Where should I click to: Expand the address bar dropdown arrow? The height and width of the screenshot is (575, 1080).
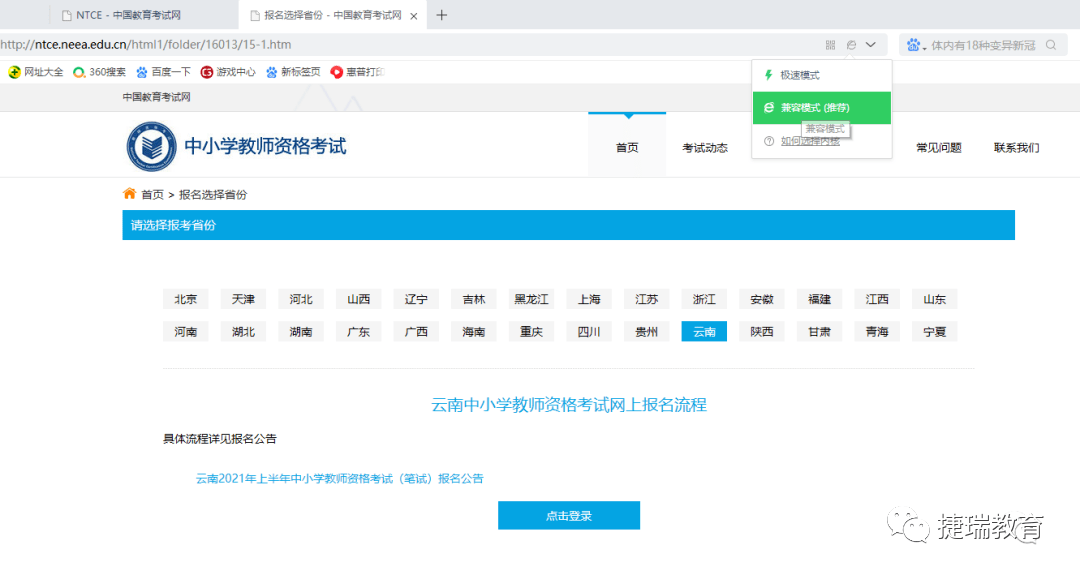point(871,45)
